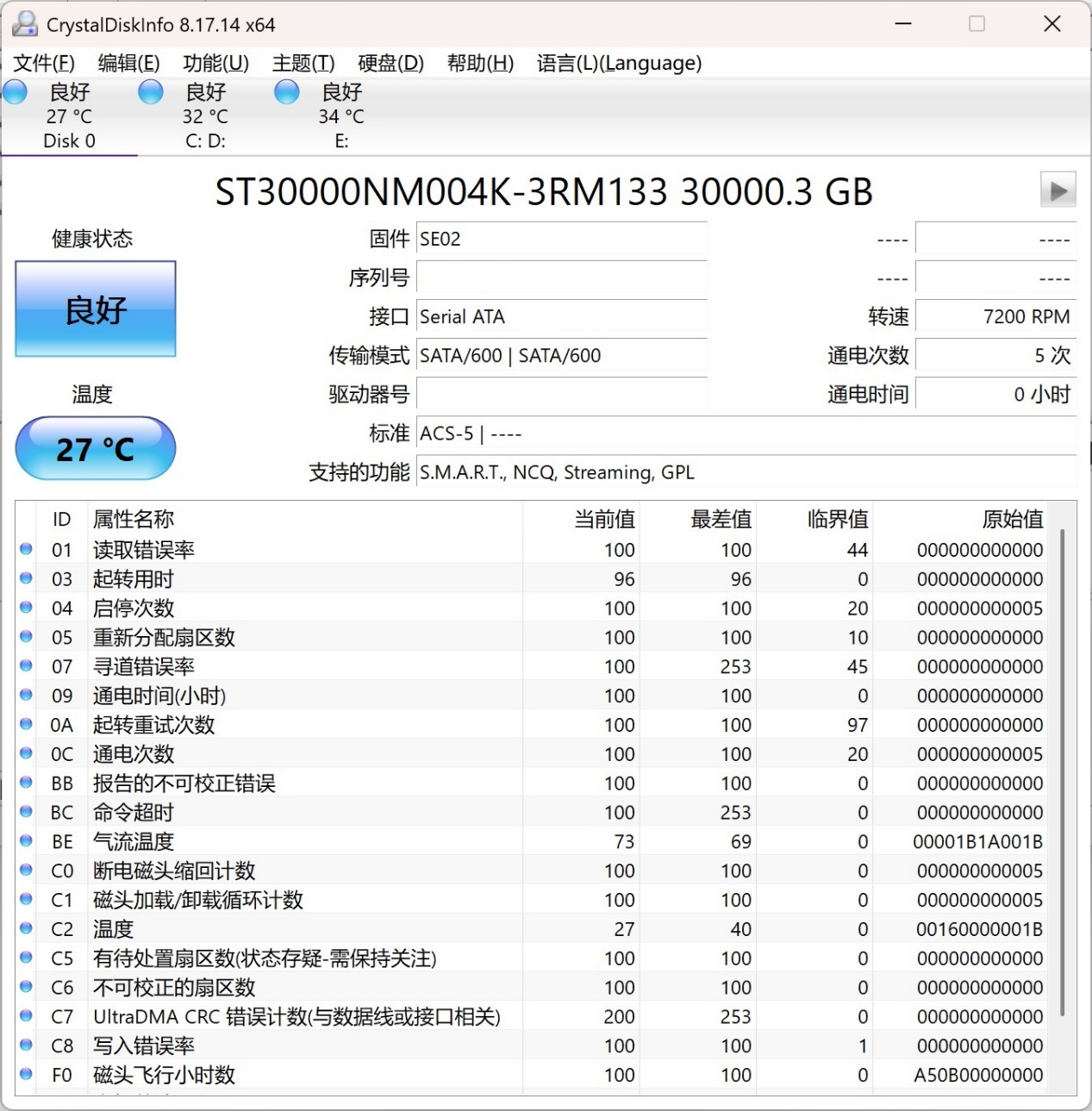Screen dimensions: 1092x1111
Task: Click status dot for attribute C7 UltraDMA CRC
Action: [26, 1016]
